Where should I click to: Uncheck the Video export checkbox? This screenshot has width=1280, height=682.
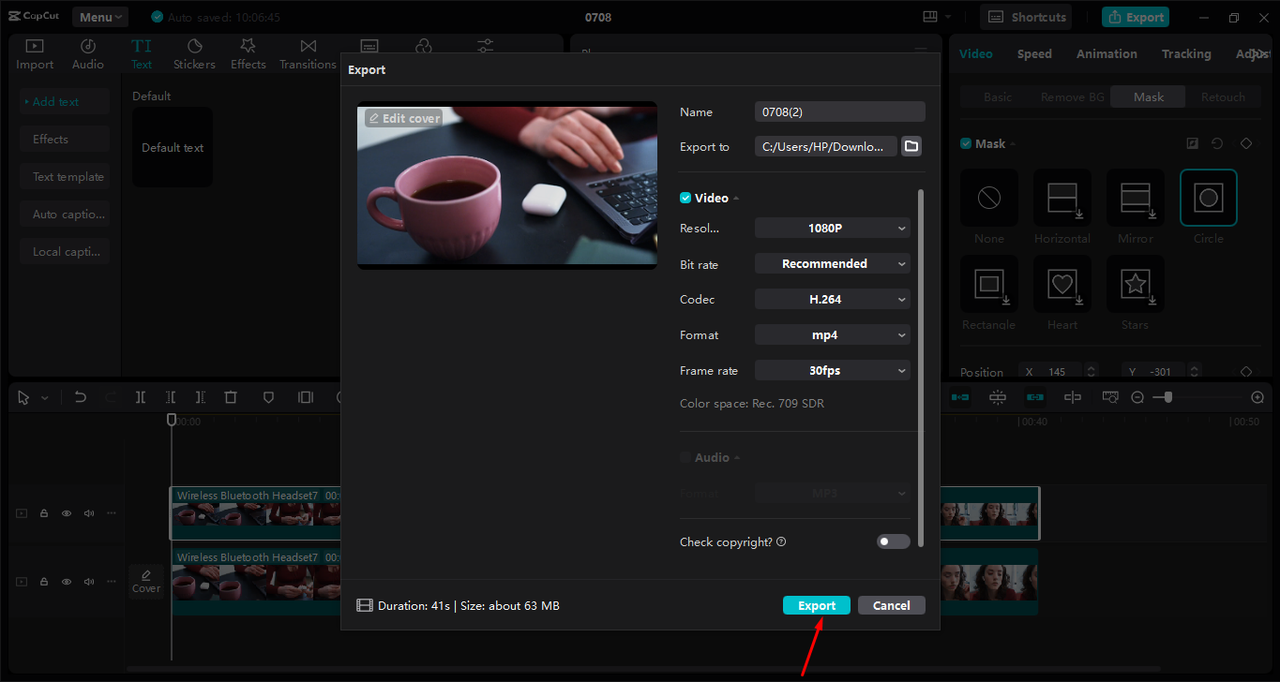(x=685, y=198)
